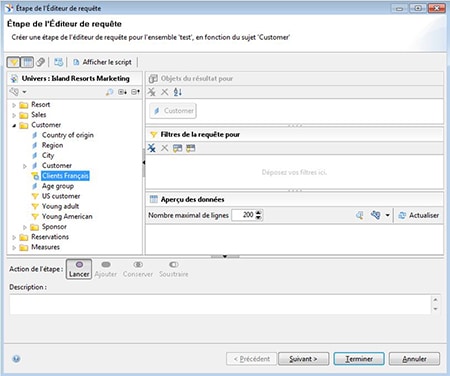Open the help icon at bottom left
Viewport: 450px width, 376px height.
16,359
